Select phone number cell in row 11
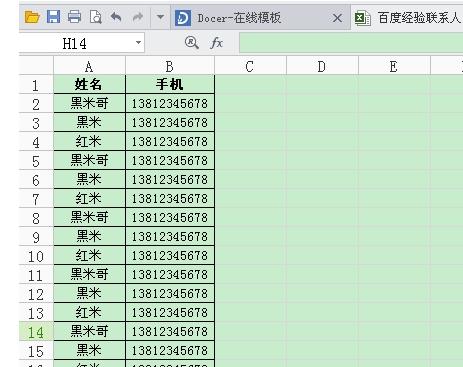463x367 pixels. pos(170,274)
